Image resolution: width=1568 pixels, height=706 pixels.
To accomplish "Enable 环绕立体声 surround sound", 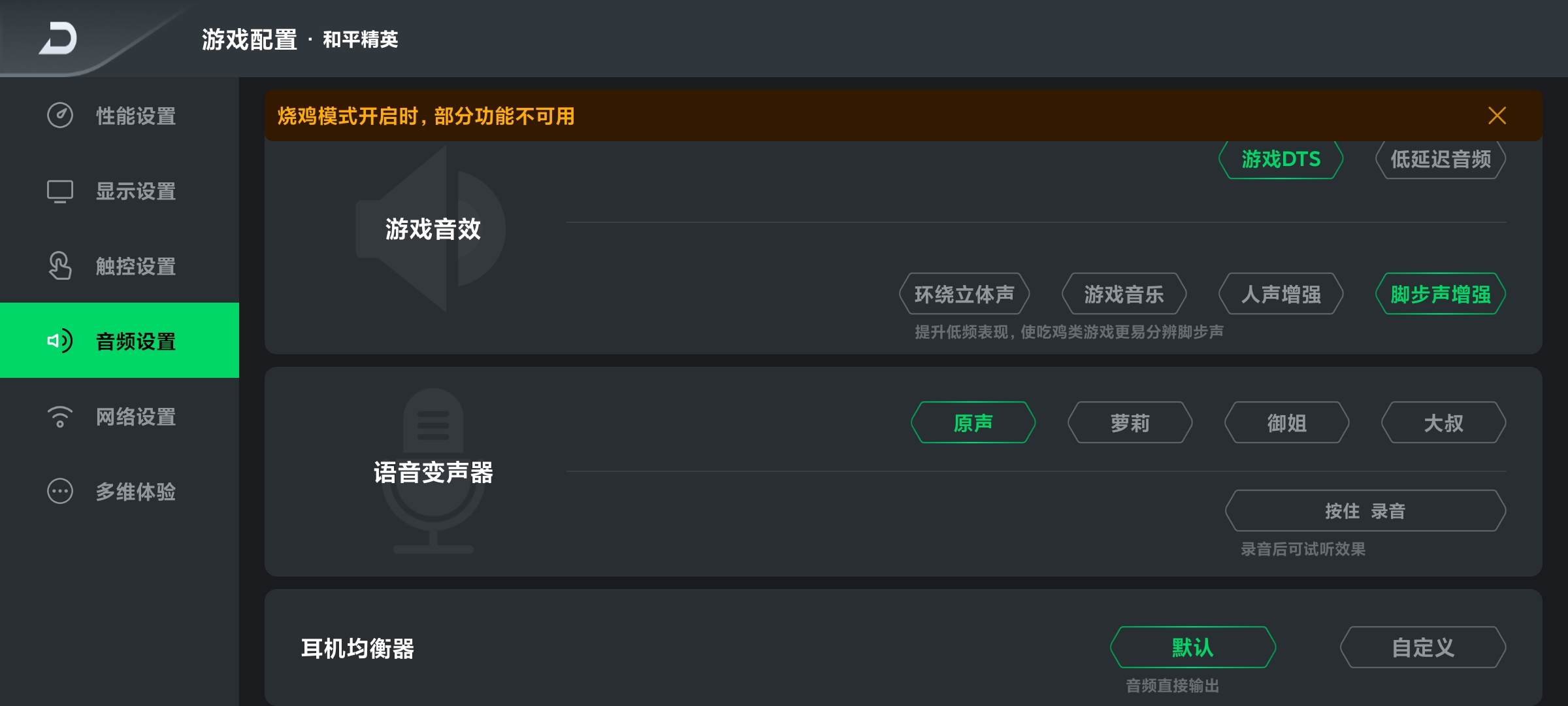I will (x=964, y=294).
